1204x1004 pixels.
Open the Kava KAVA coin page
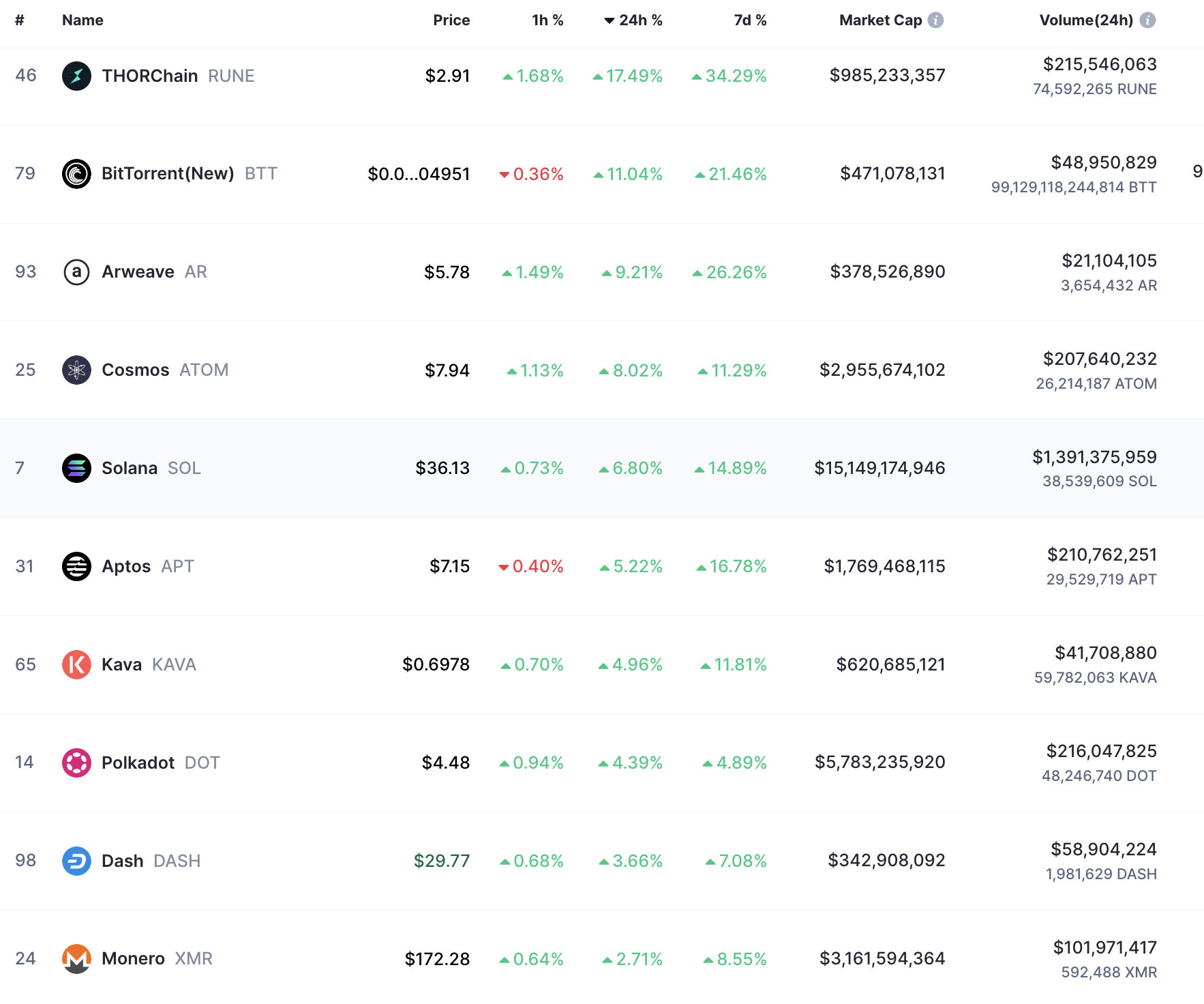[x=149, y=664]
